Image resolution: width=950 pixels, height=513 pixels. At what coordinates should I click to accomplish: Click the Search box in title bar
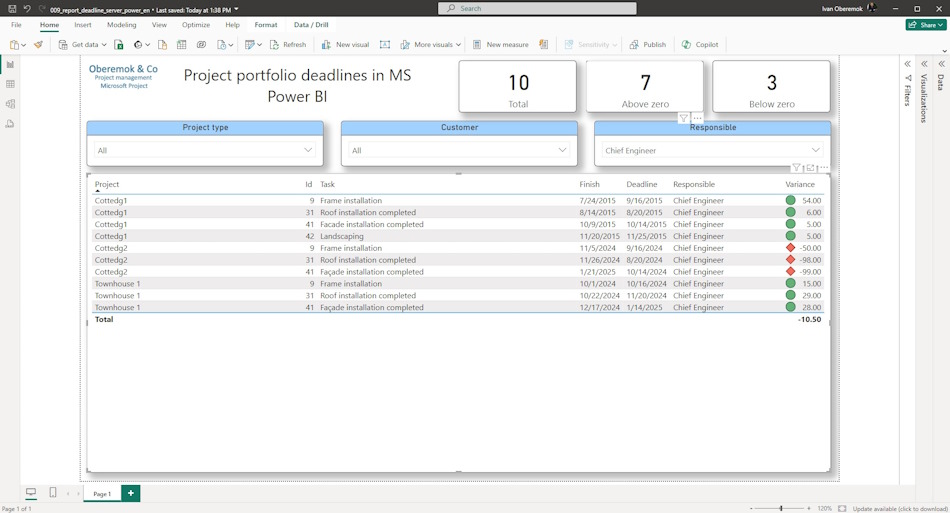537,8
